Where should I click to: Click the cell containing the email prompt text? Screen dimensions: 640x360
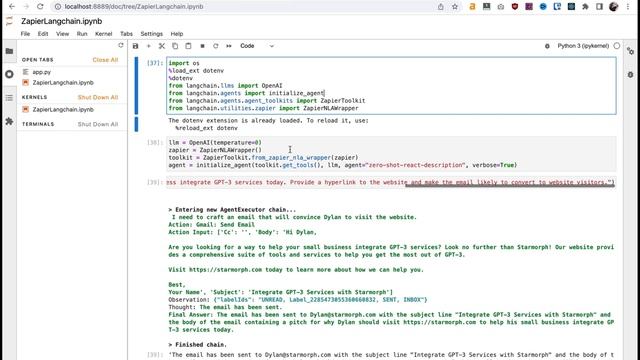(390, 182)
